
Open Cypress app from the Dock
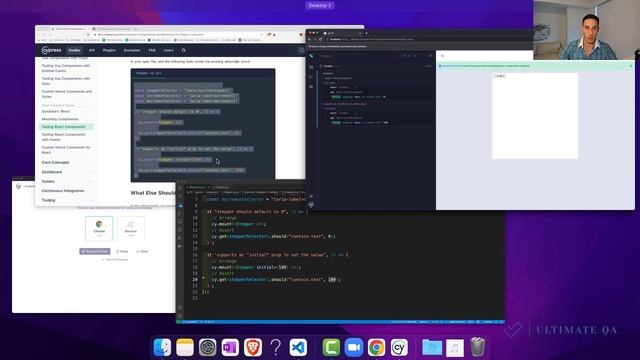click(x=399, y=347)
